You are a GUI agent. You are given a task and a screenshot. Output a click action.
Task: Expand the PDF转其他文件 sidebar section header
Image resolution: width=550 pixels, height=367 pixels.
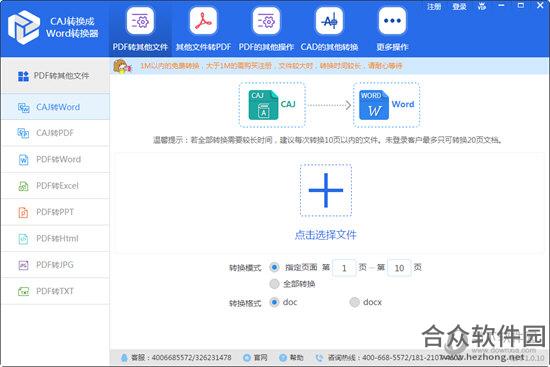click(55, 76)
